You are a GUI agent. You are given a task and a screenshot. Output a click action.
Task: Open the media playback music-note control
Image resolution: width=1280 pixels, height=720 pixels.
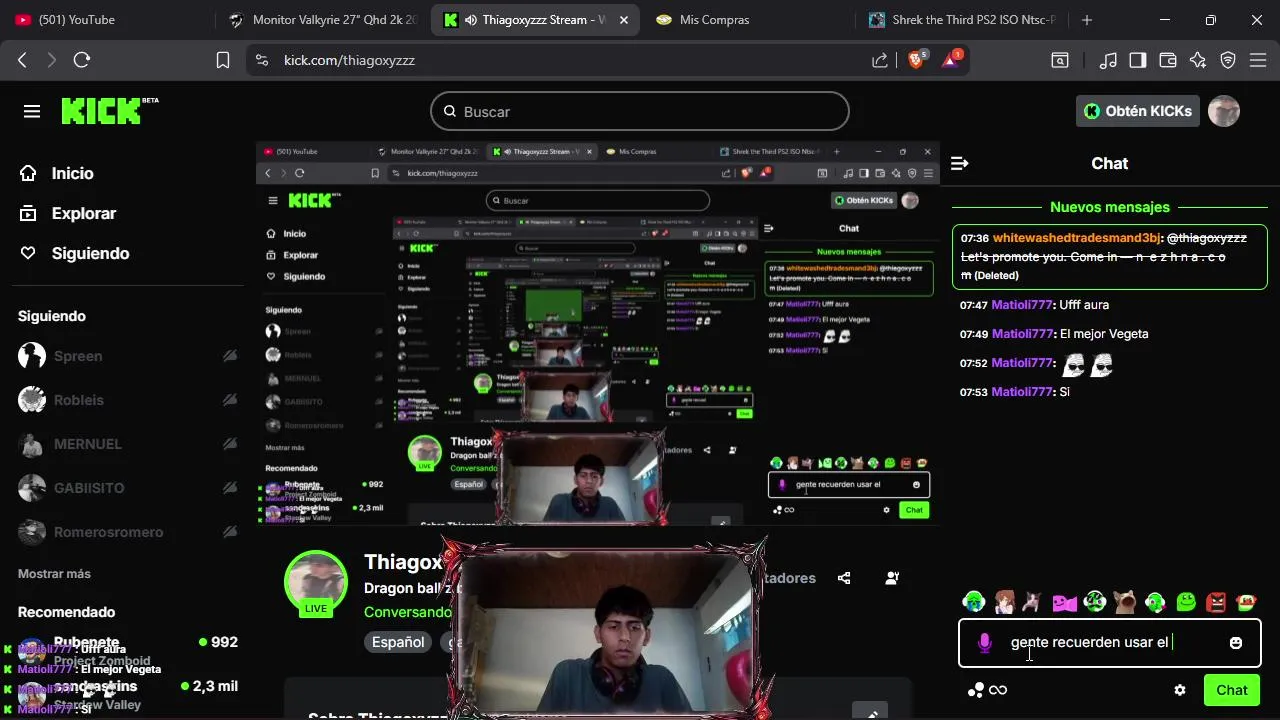point(1108,60)
